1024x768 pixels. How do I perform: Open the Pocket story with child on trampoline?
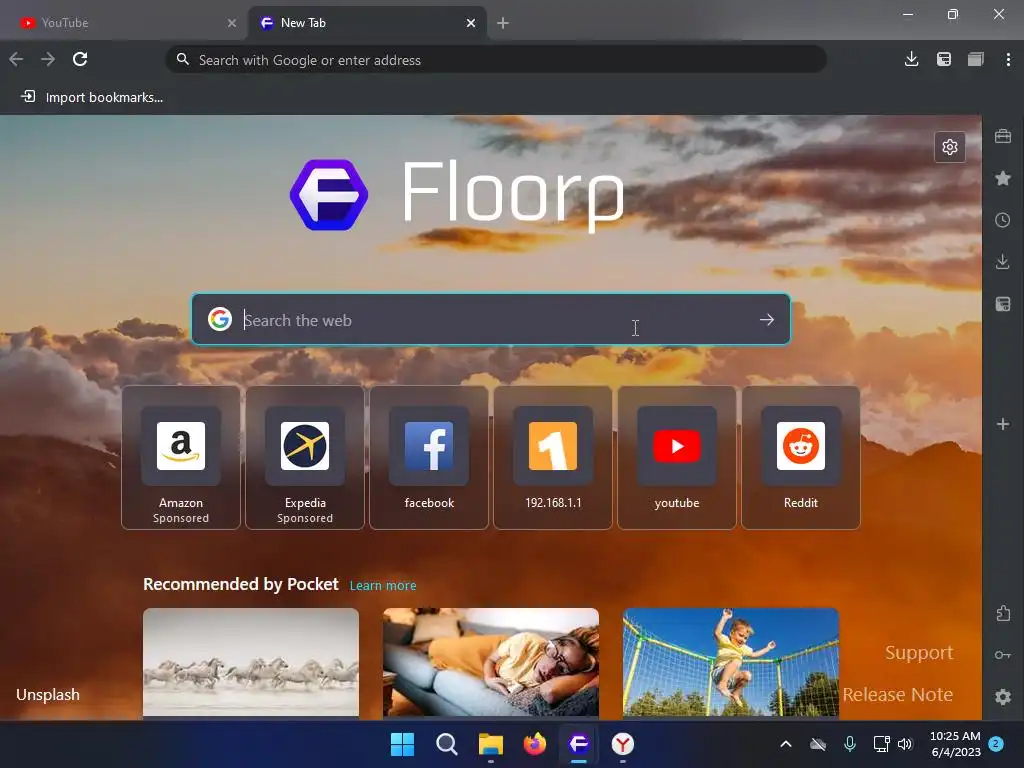click(731, 663)
